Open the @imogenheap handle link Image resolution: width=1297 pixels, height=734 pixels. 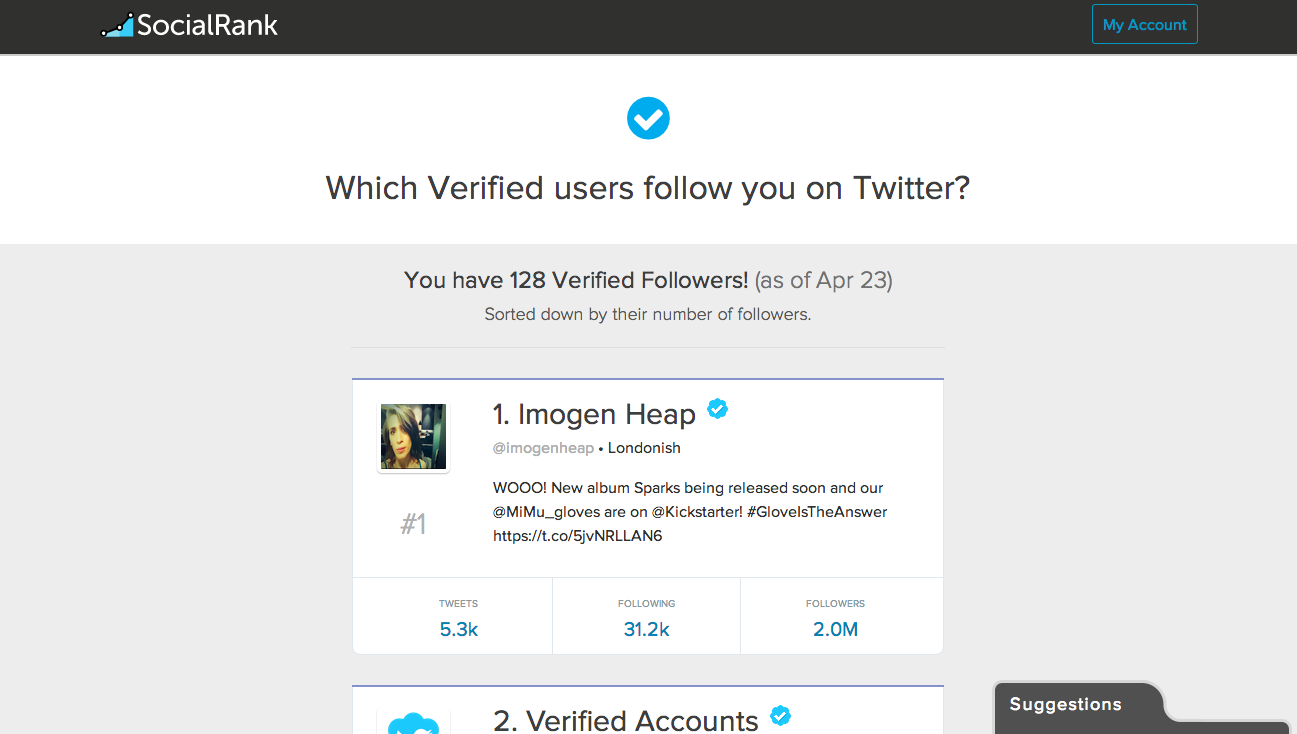tap(543, 448)
